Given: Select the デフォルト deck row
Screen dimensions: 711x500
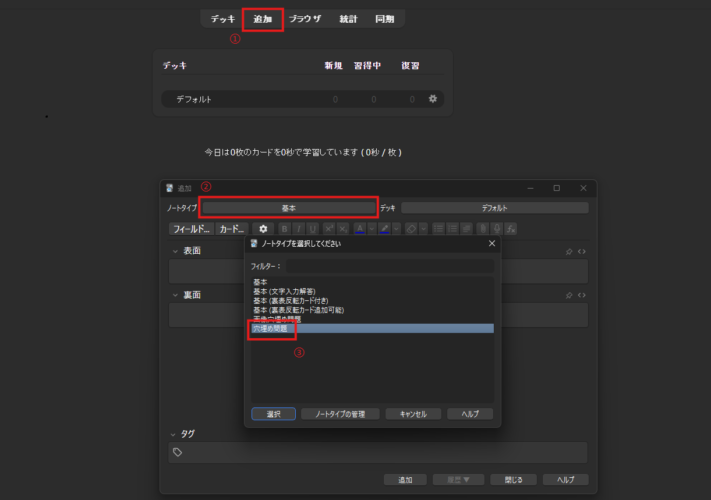Looking at the screenshot, I should coord(302,99).
